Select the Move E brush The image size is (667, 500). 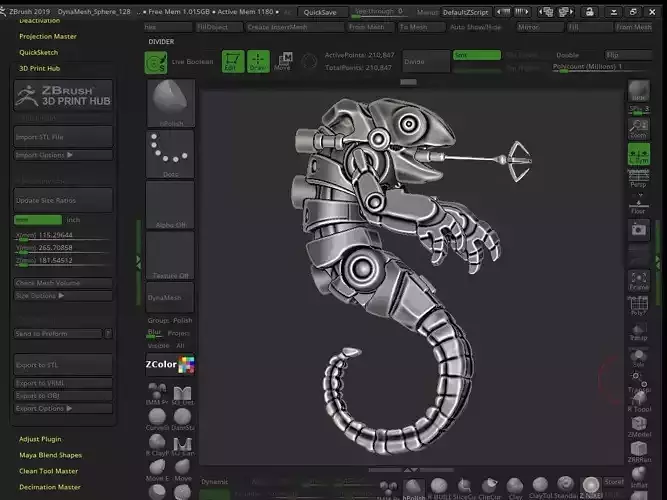click(x=157, y=470)
